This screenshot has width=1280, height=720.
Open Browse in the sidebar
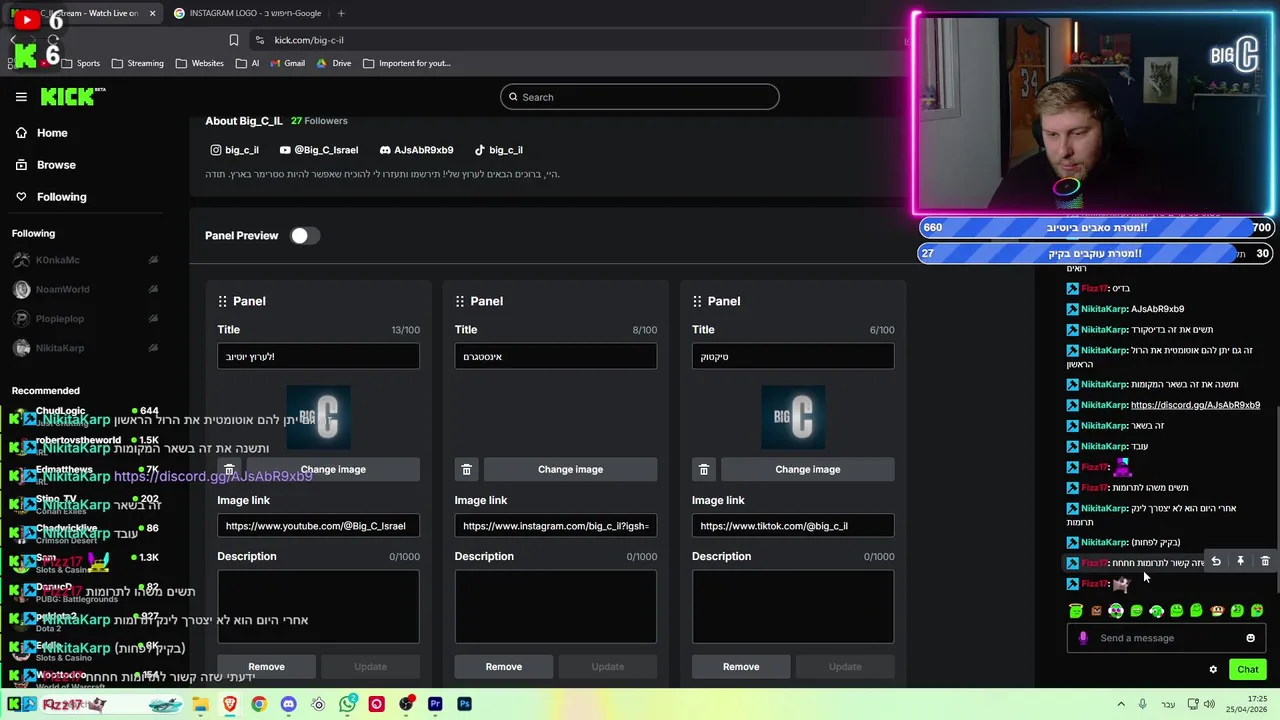[45, 165]
